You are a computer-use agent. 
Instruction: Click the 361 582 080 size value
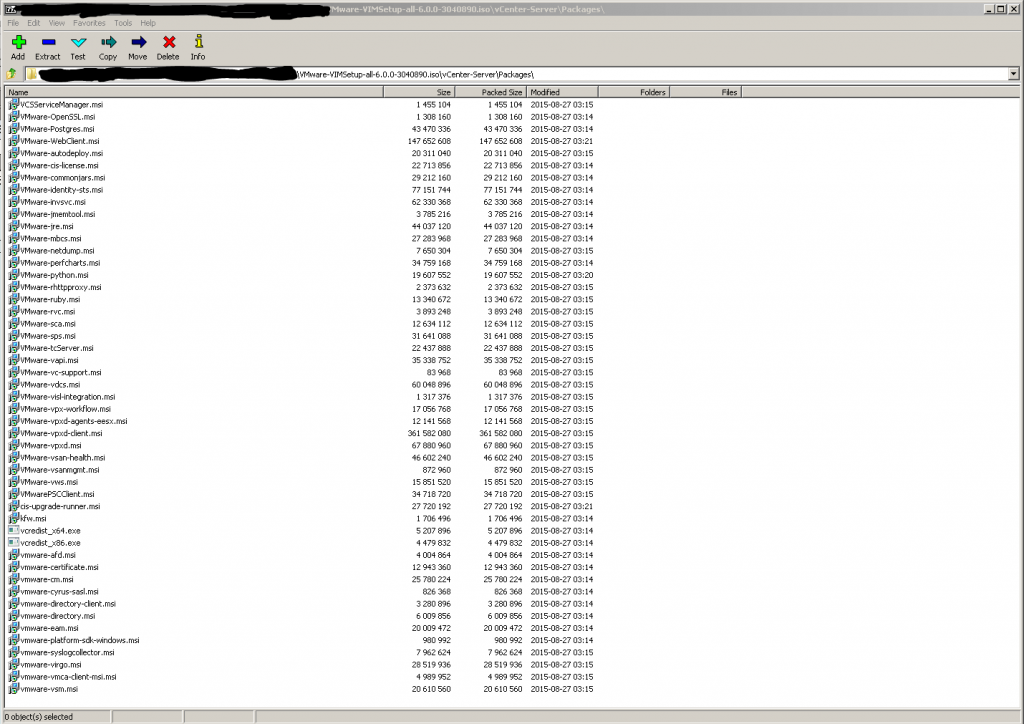tap(429, 433)
